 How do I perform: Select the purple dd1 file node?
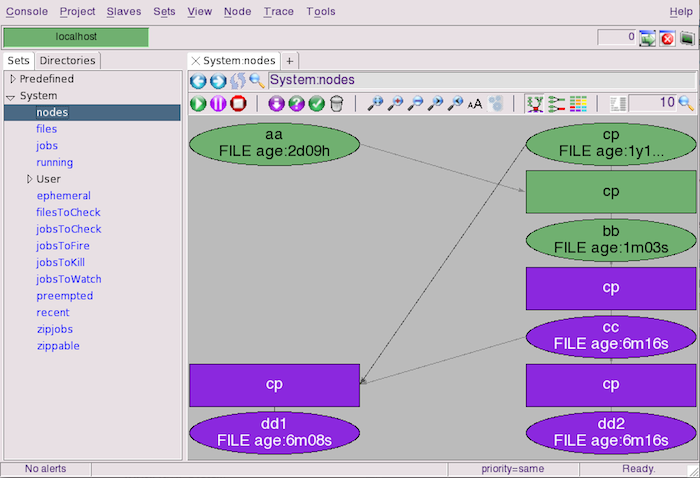point(275,432)
